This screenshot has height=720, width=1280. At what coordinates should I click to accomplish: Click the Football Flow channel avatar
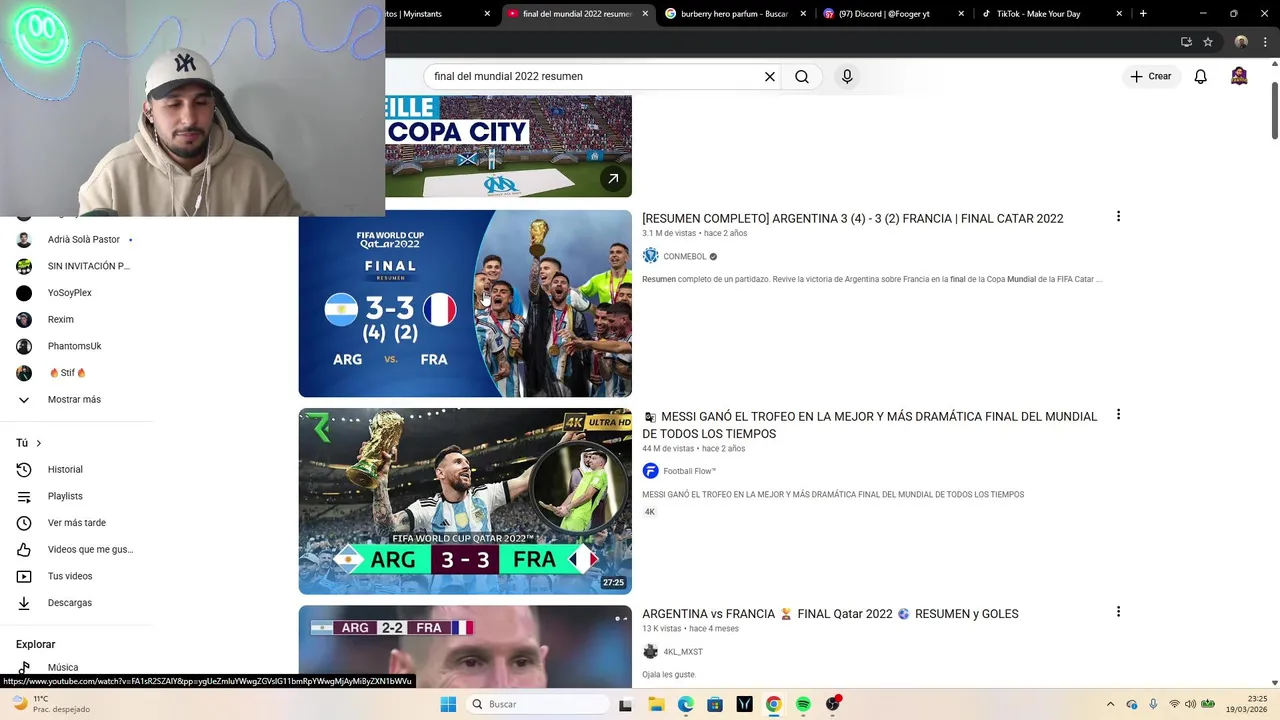(x=650, y=471)
